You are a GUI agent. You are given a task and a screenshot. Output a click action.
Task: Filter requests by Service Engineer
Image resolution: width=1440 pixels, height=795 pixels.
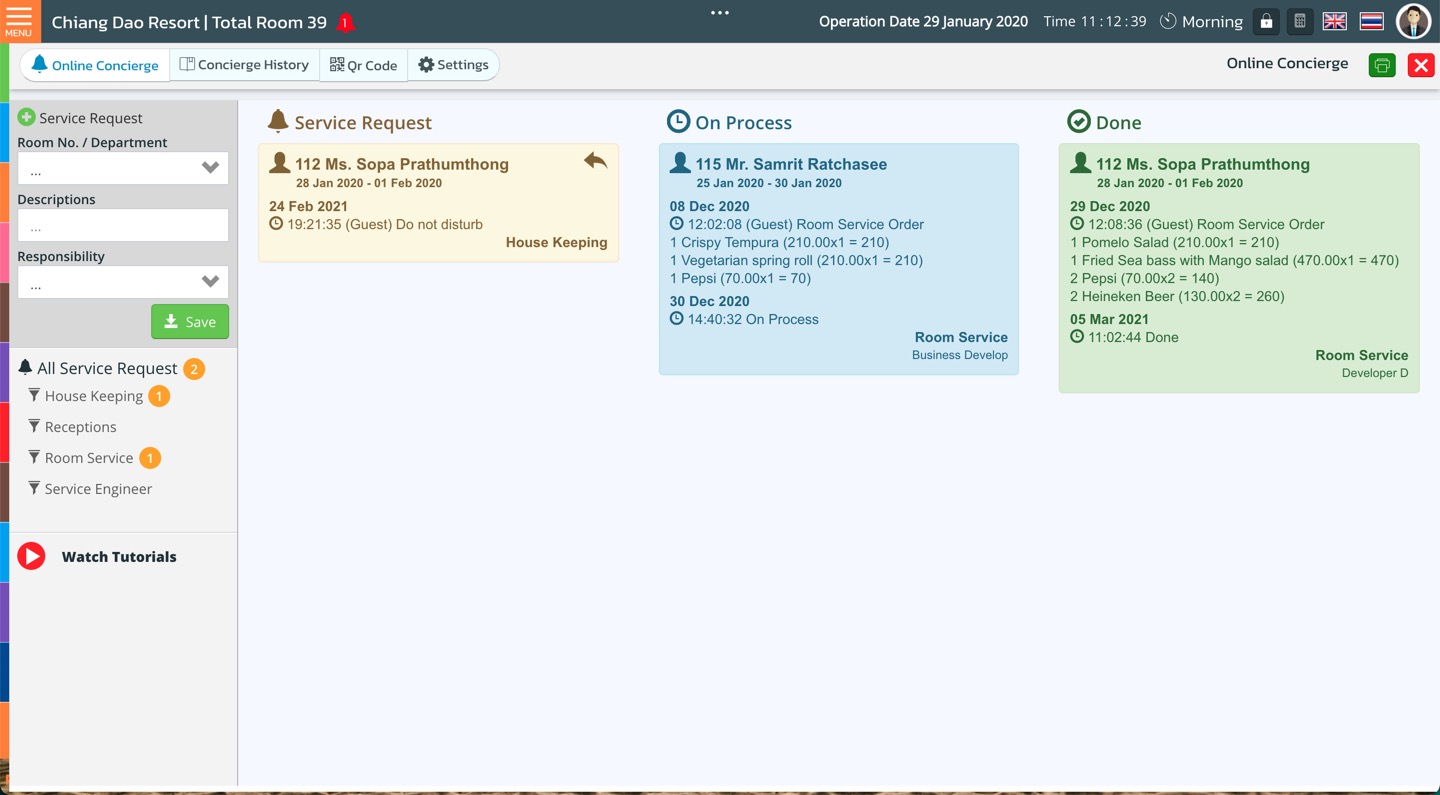(x=98, y=489)
